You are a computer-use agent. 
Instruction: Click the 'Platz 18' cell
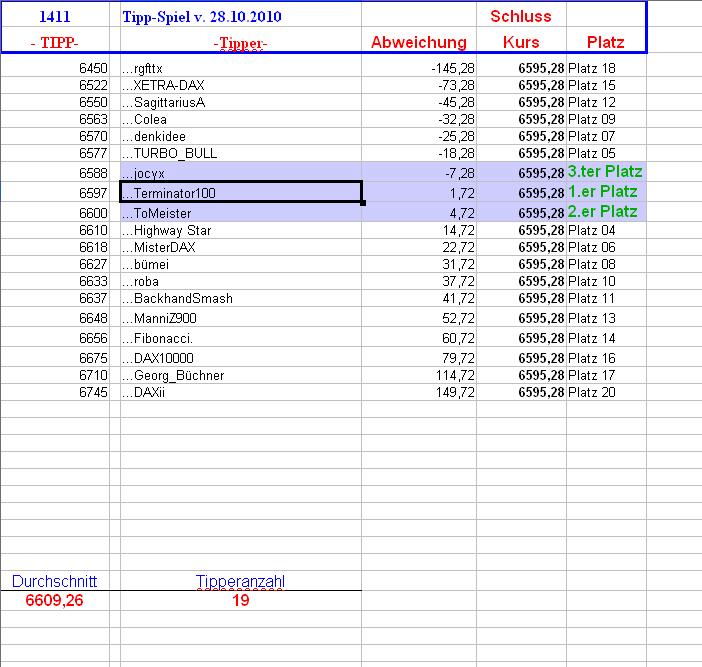591,68
